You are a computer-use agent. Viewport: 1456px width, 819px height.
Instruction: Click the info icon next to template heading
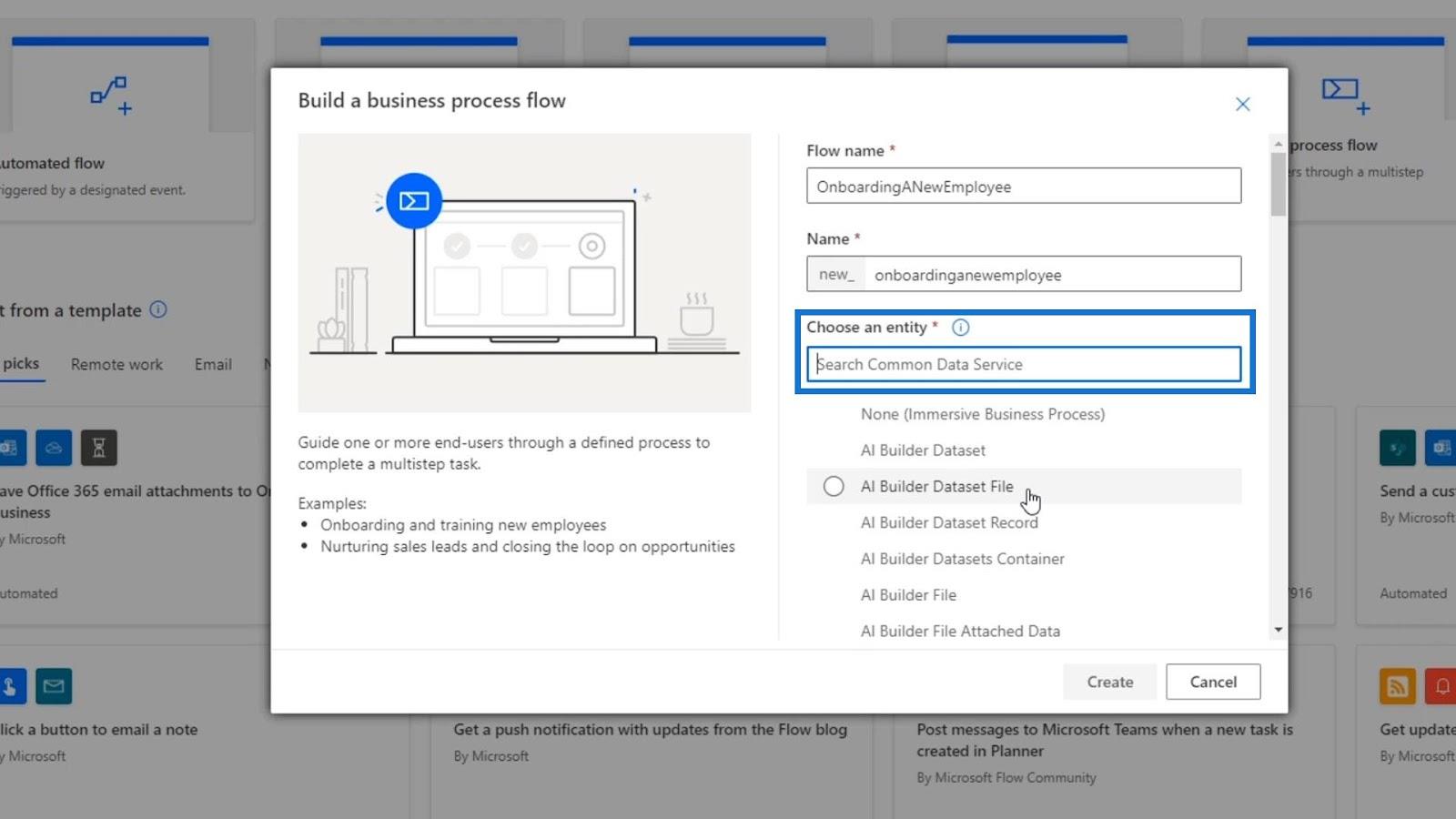(158, 309)
